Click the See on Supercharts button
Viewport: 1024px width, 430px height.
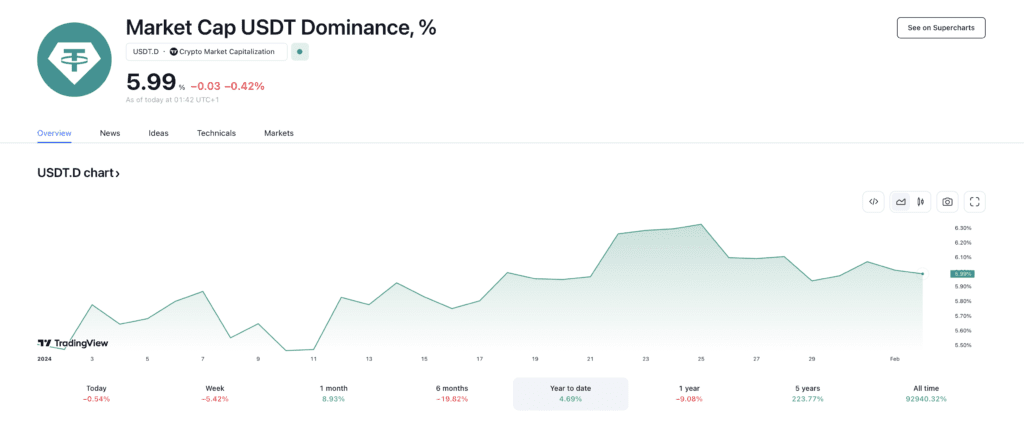coord(941,28)
